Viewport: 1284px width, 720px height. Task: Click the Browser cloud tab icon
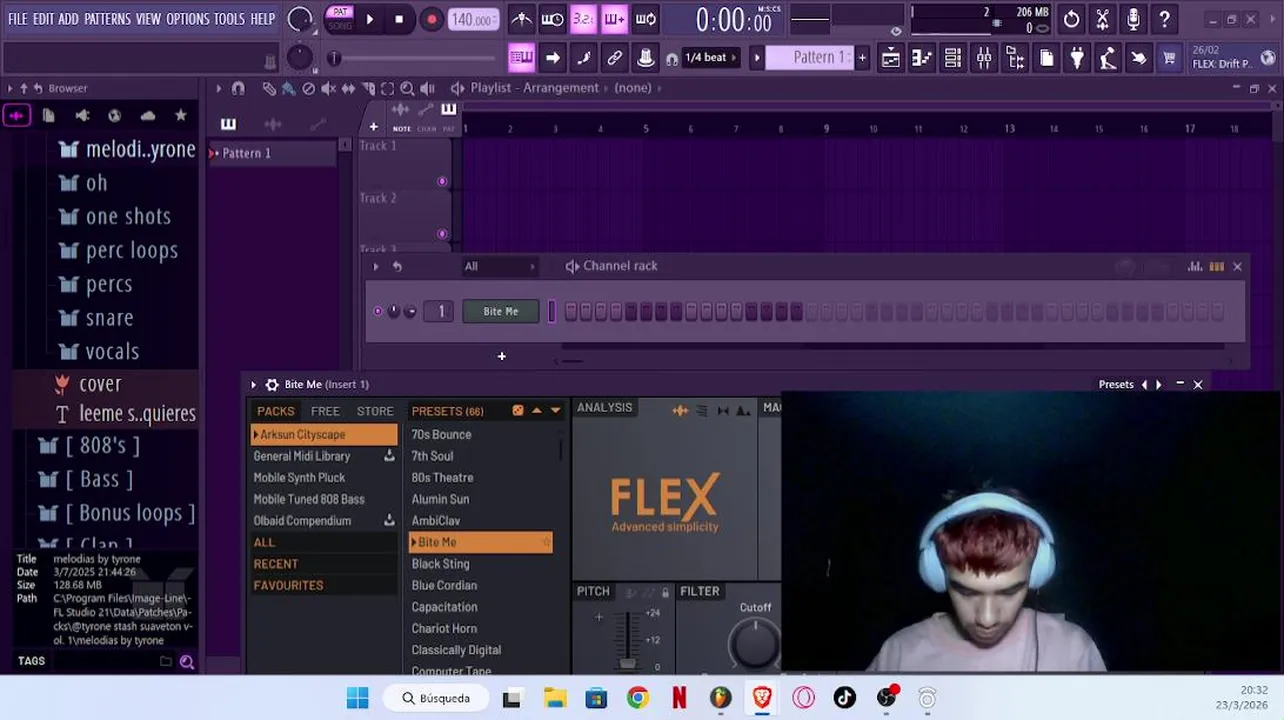(x=148, y=116)
